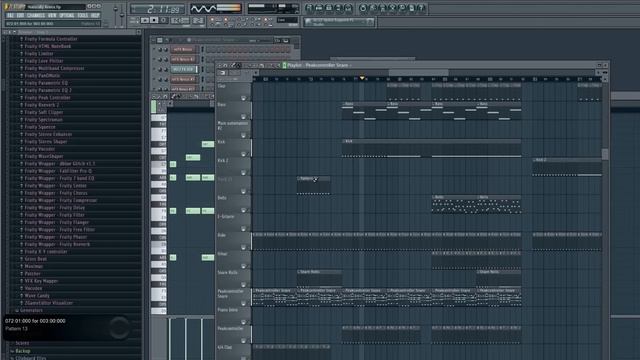Select Fruity Soft Clipper in browser
Viewport: 640px width, 360px height.
pos(44,112)
